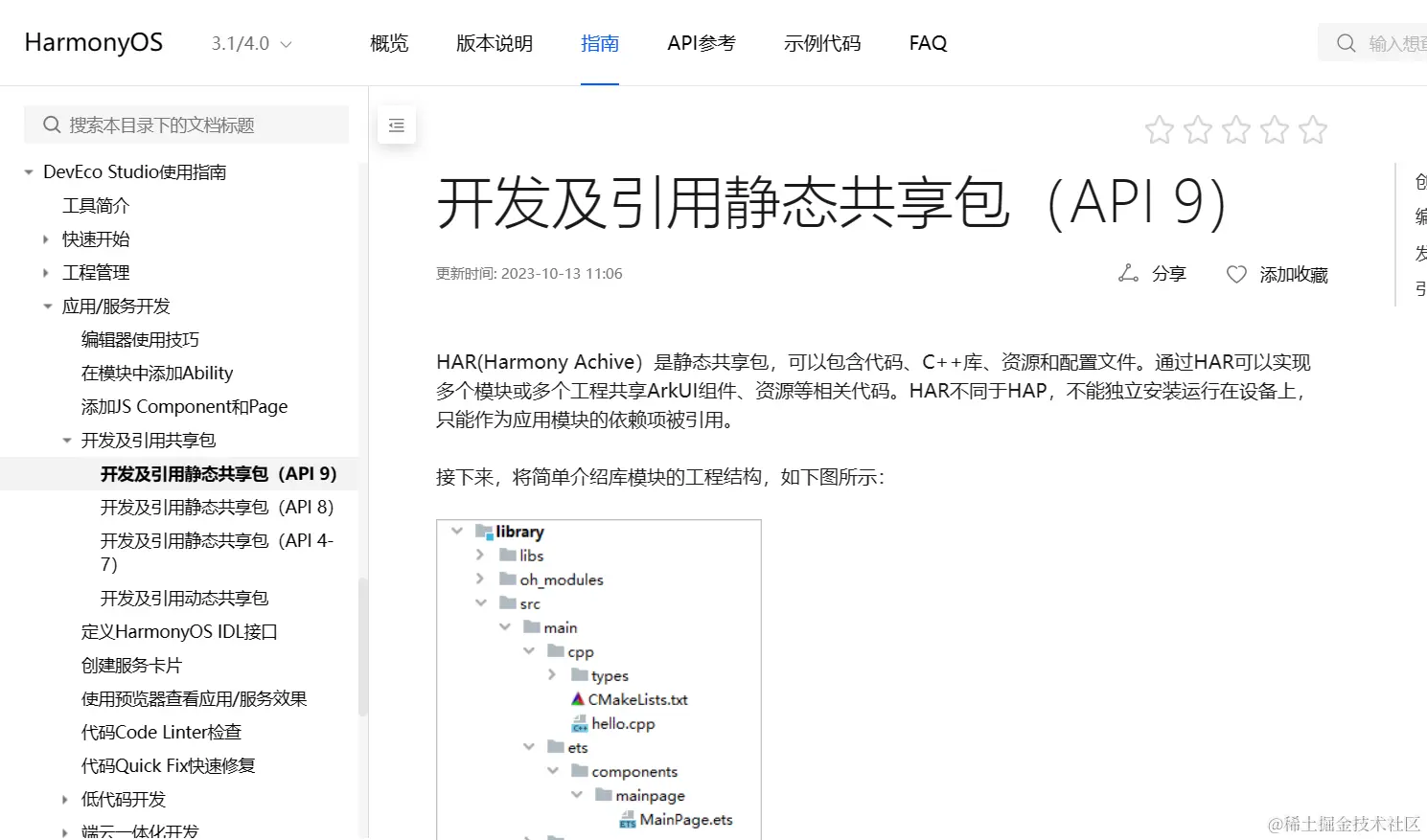The image size is (1427, 840).
Task: Open the 概览 tab
Action: 389,43
